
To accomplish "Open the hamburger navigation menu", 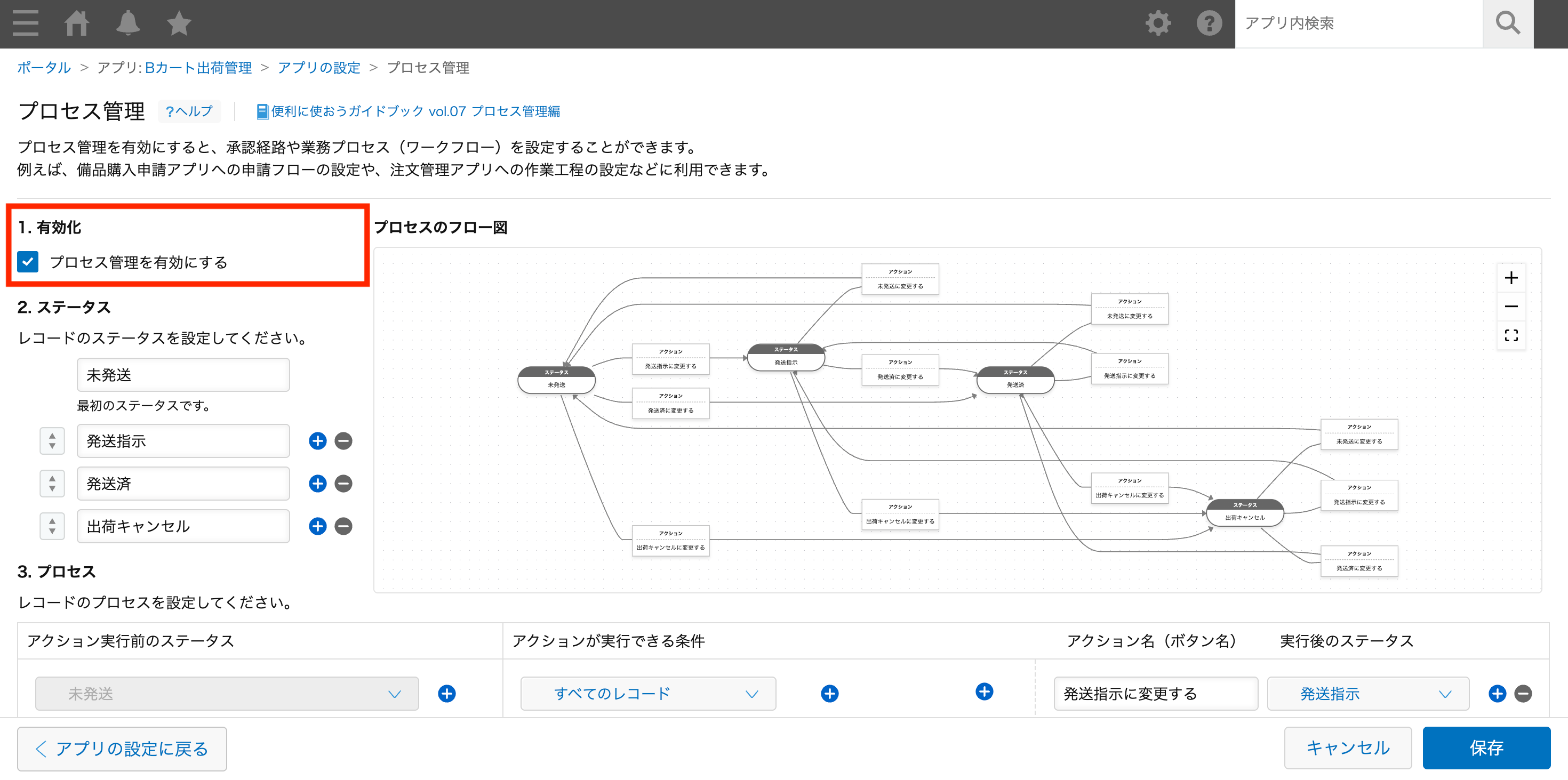I will coord(25,23).
